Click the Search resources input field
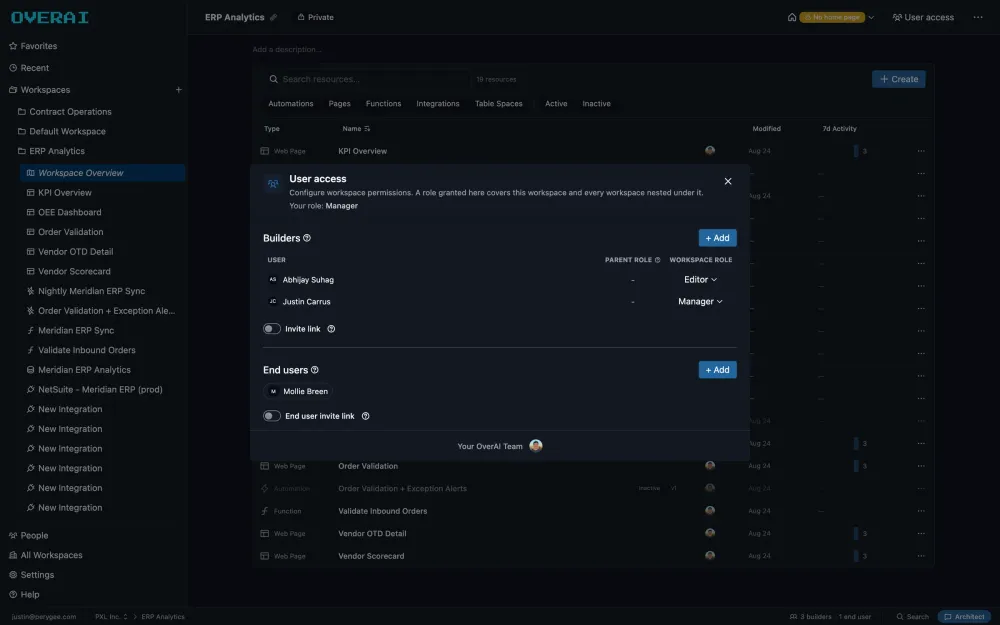The width and height of the screenshot is (1000, 625). coord(367,79)
